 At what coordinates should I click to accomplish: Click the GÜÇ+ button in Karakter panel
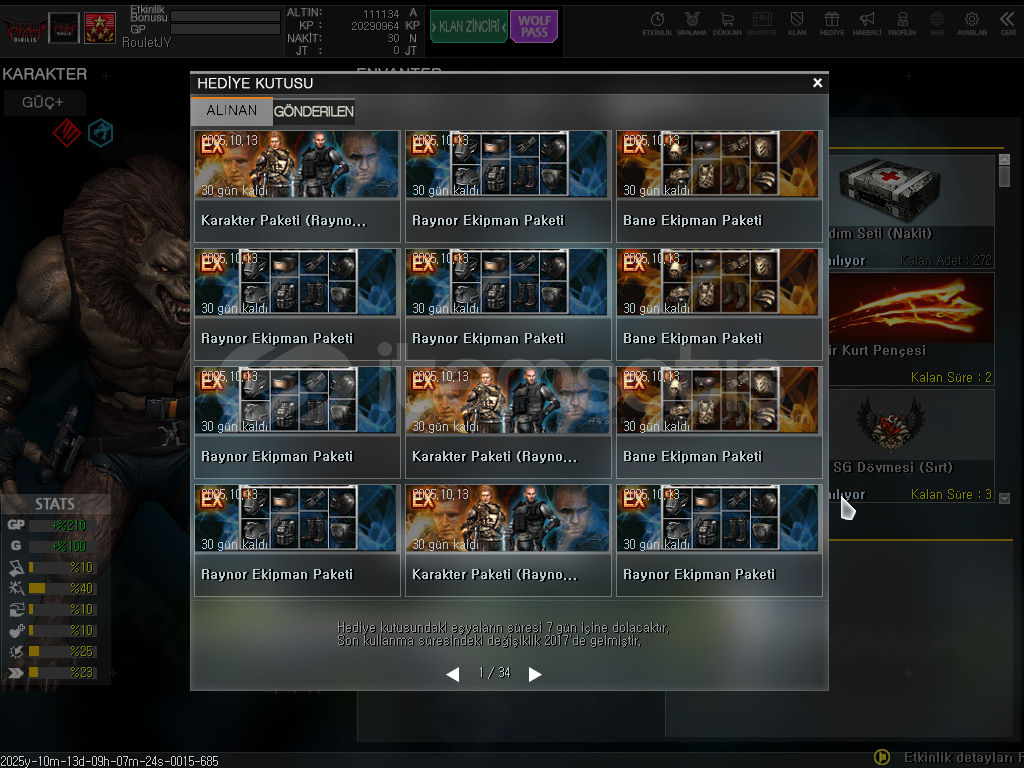pos(43,103)
